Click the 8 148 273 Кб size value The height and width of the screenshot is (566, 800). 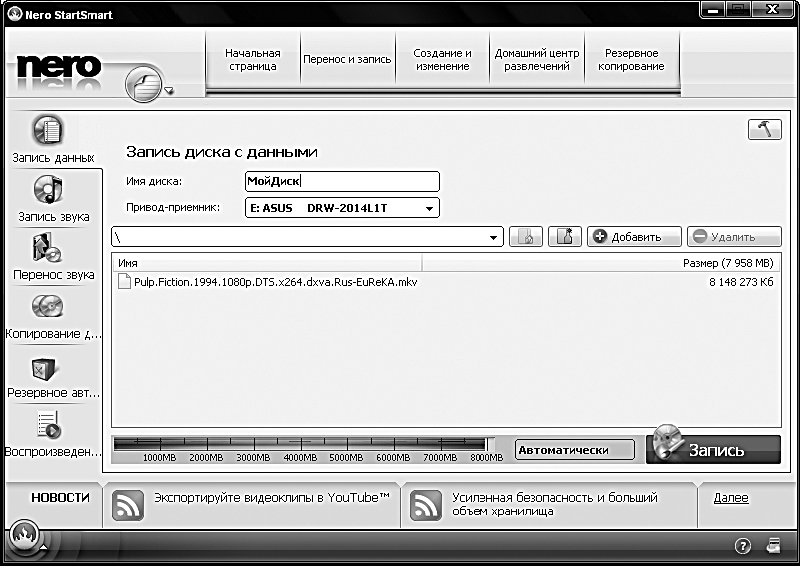741,282
